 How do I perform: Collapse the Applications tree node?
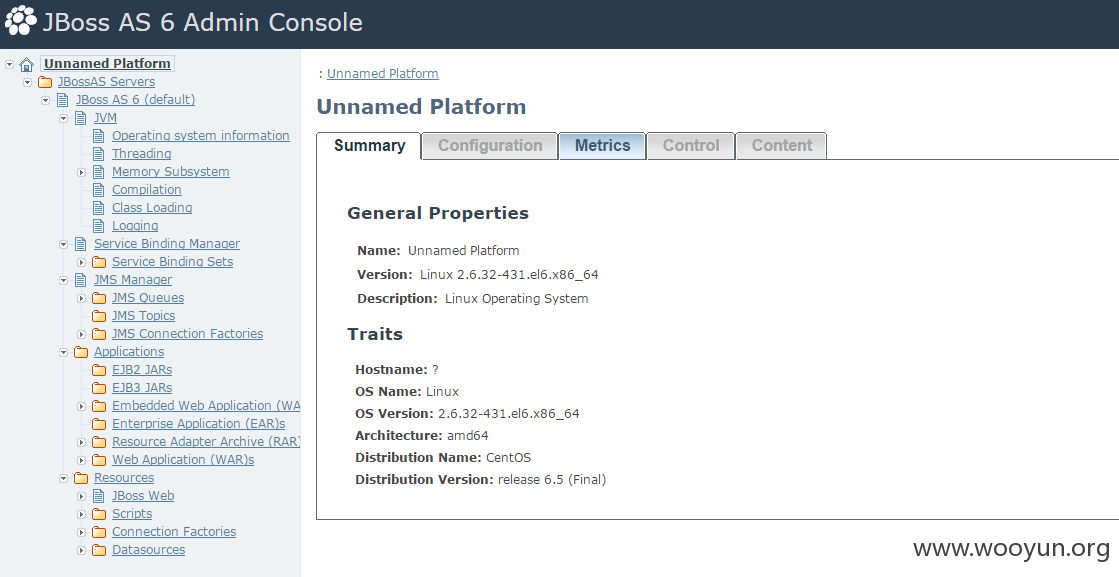point(63,352)
